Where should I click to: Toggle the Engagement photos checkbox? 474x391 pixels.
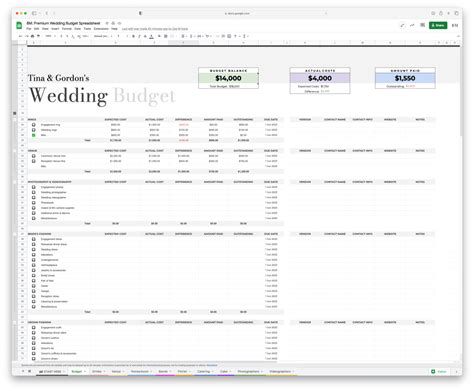pos(34,187)
